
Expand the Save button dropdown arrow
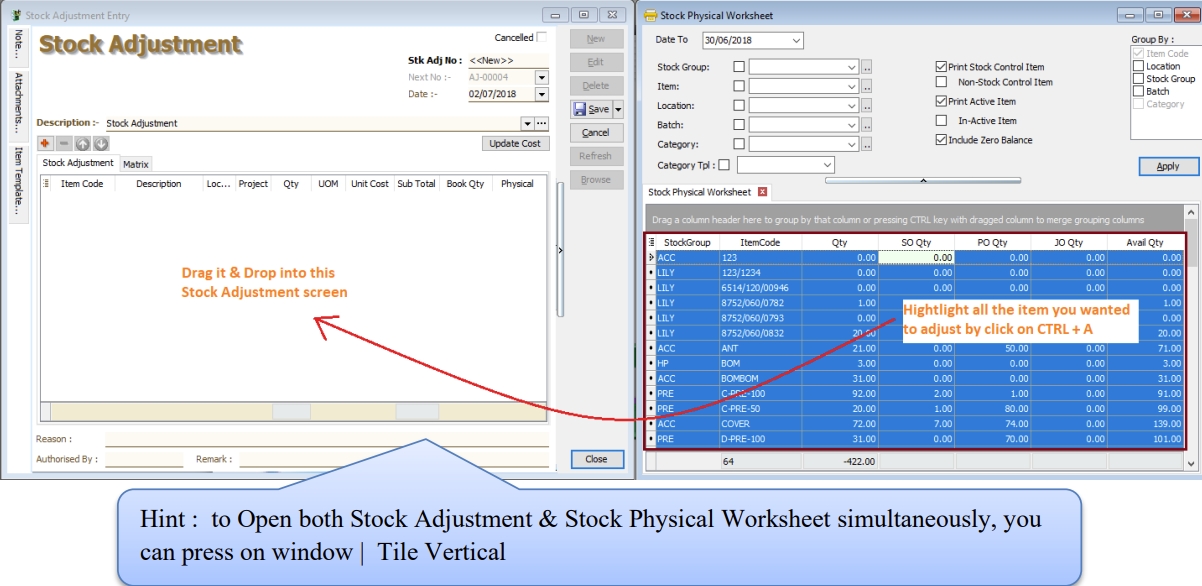(x=618, y=109)
